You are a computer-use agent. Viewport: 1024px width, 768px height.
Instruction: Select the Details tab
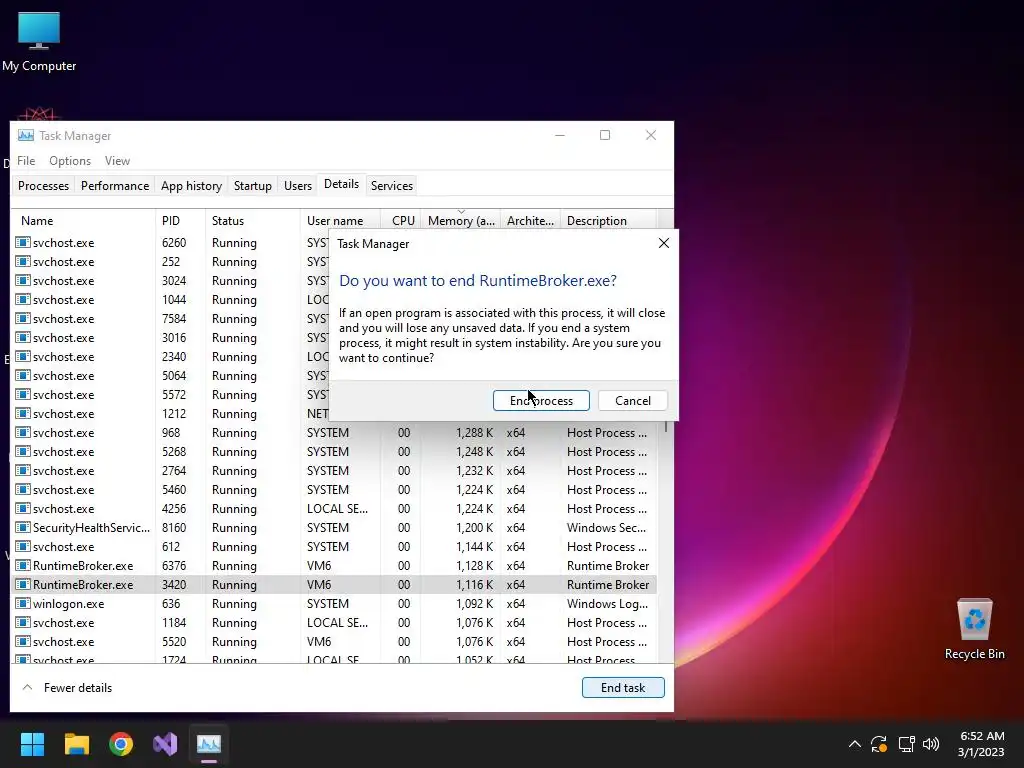coord(342,184)
